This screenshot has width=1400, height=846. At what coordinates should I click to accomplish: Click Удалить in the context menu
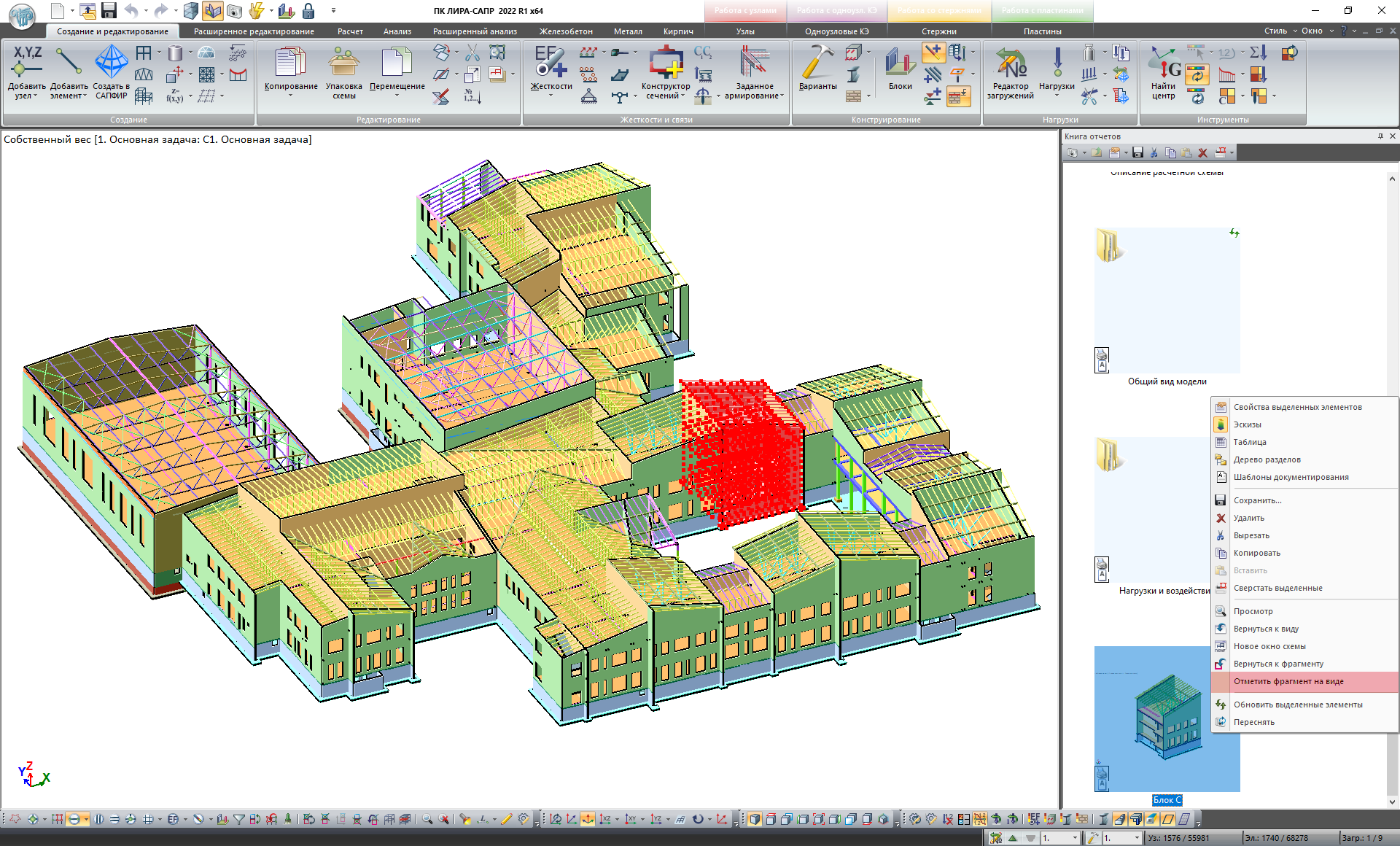[1248, 518]
